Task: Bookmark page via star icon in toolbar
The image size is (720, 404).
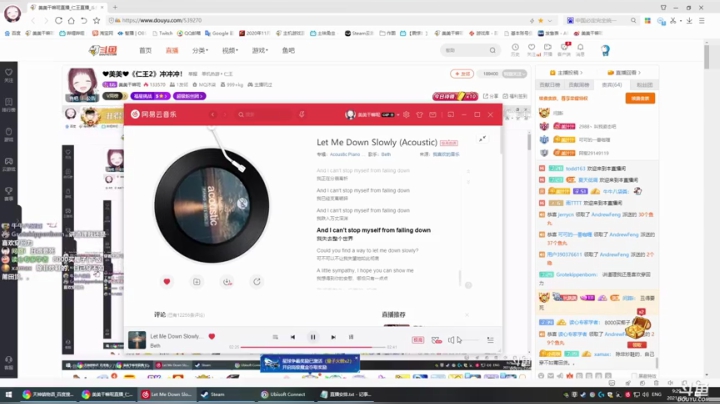Action: [96, 20]
